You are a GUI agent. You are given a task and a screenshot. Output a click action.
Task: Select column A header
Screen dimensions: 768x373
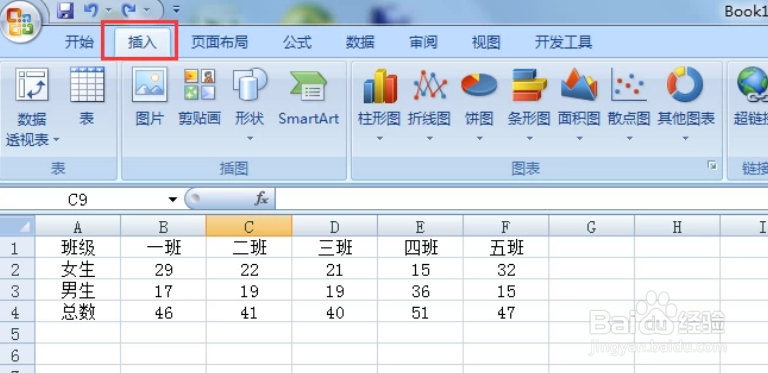[77, 227]
